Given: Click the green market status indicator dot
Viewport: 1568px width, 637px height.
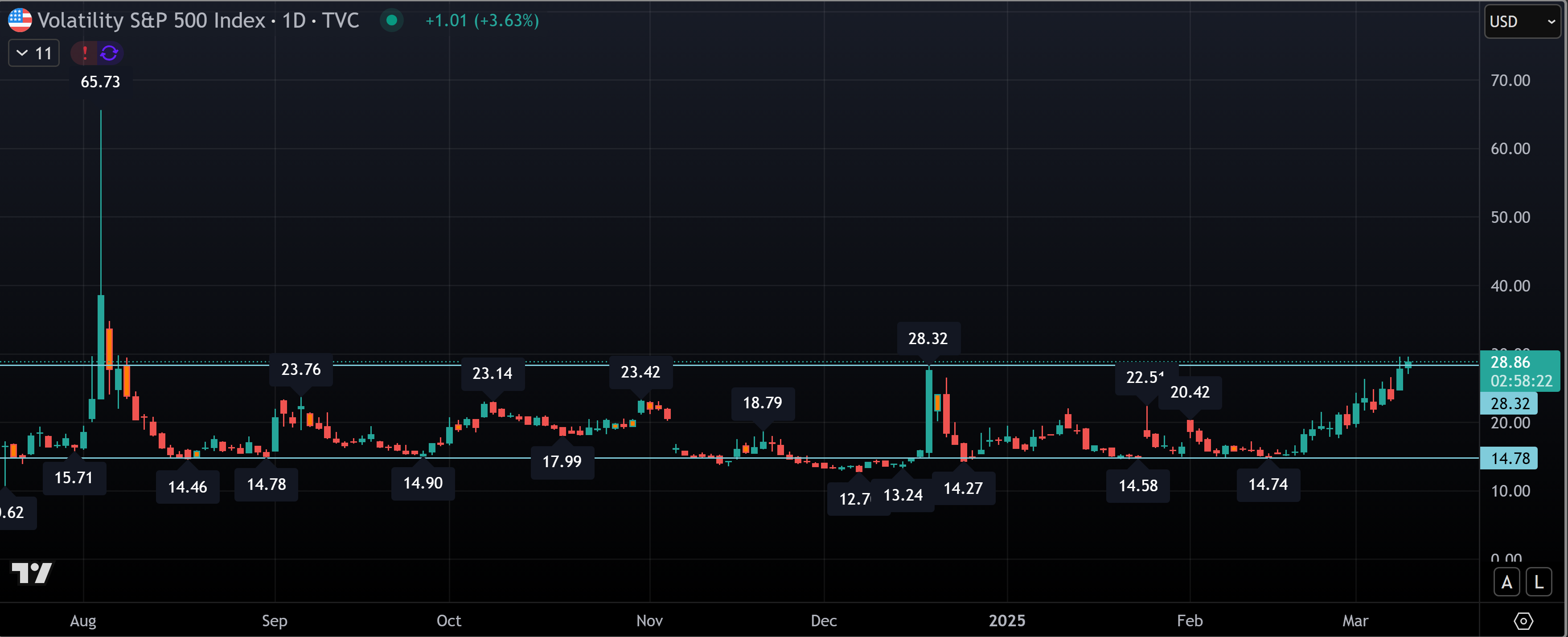Looking at the screenshot, I should click(x=392, y=21).
